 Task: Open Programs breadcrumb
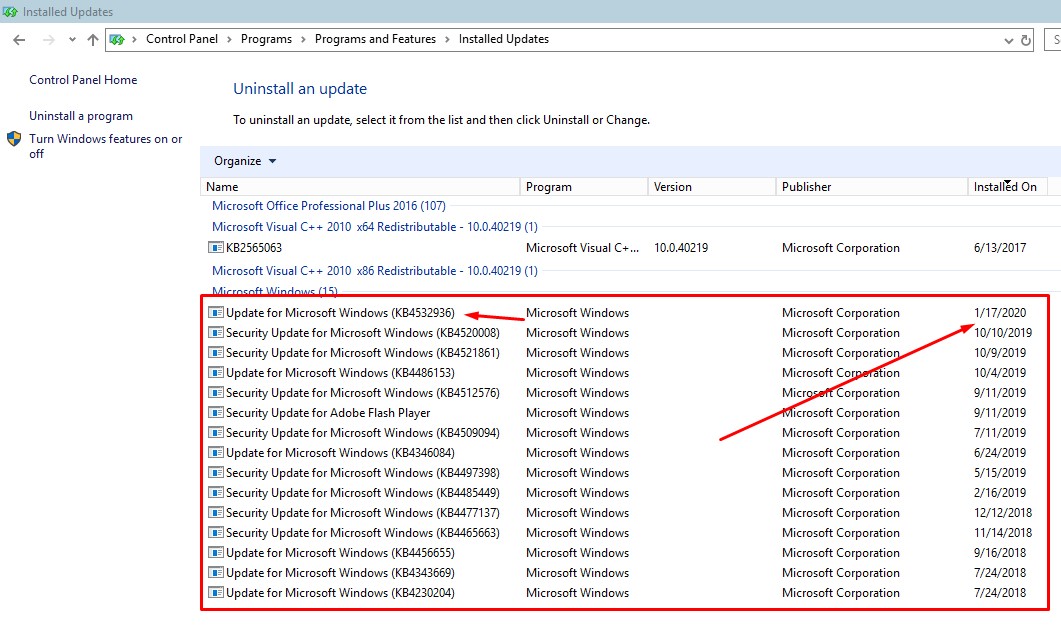(x=266, y=39)
